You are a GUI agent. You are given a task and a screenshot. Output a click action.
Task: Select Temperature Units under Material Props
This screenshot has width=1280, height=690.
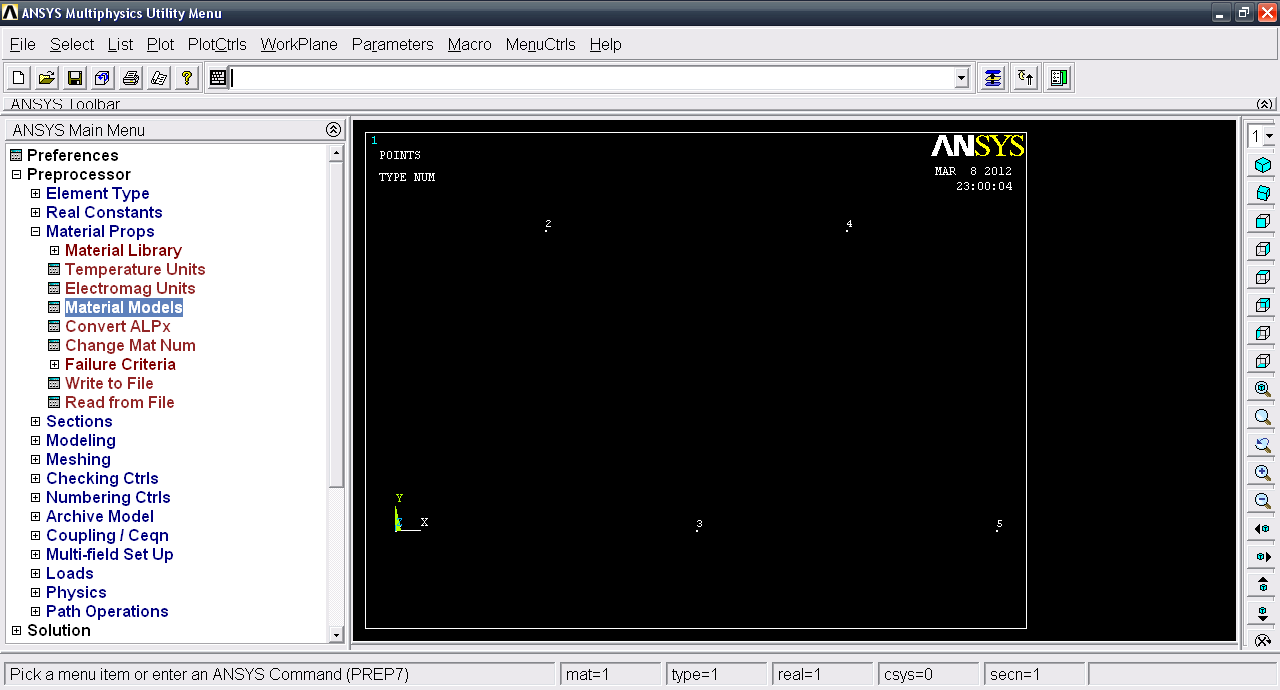coord(135,269)
